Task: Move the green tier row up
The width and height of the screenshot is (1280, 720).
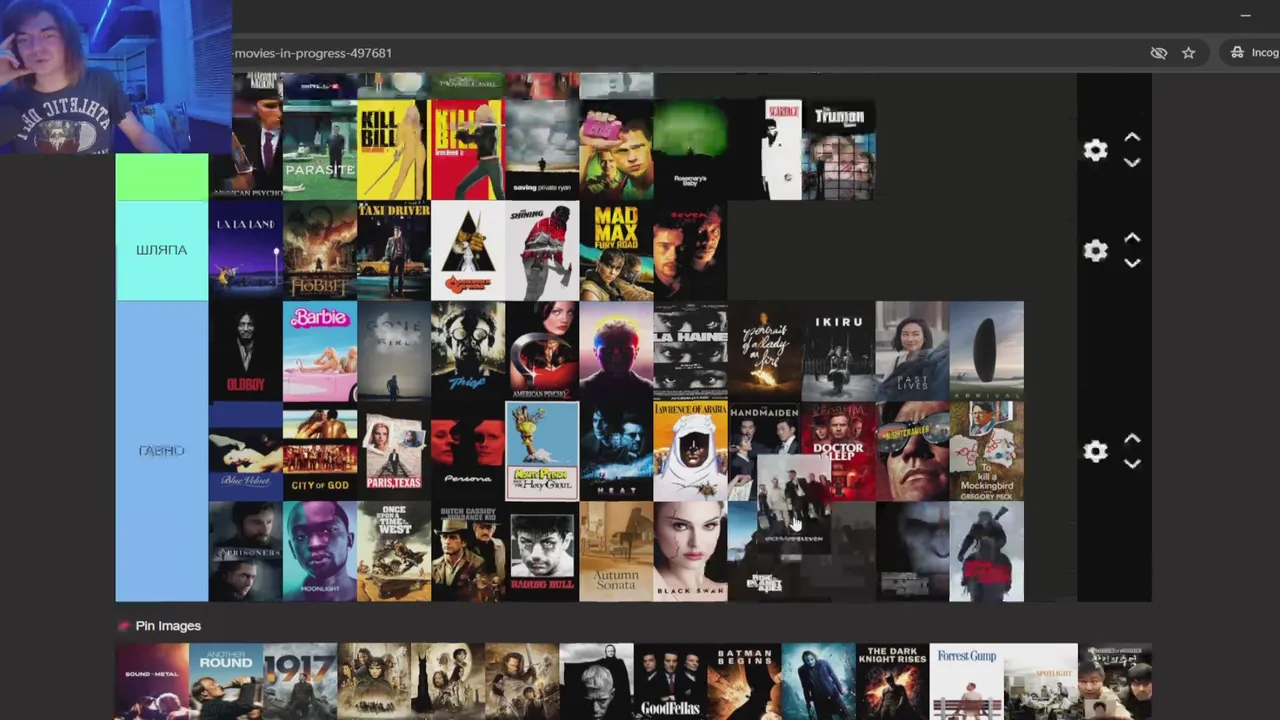Action: click(x=1132, y=137)
